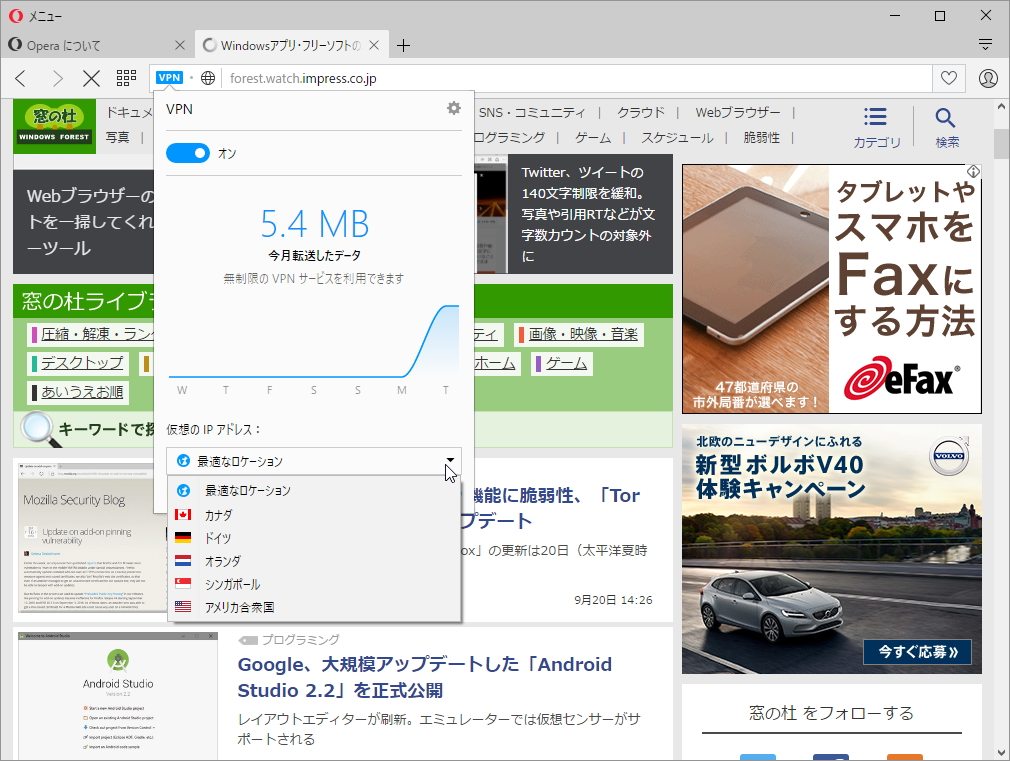Go forward with the forward arrow
1010x761 pixels.
pyautogui.click(x=57, y=79)
